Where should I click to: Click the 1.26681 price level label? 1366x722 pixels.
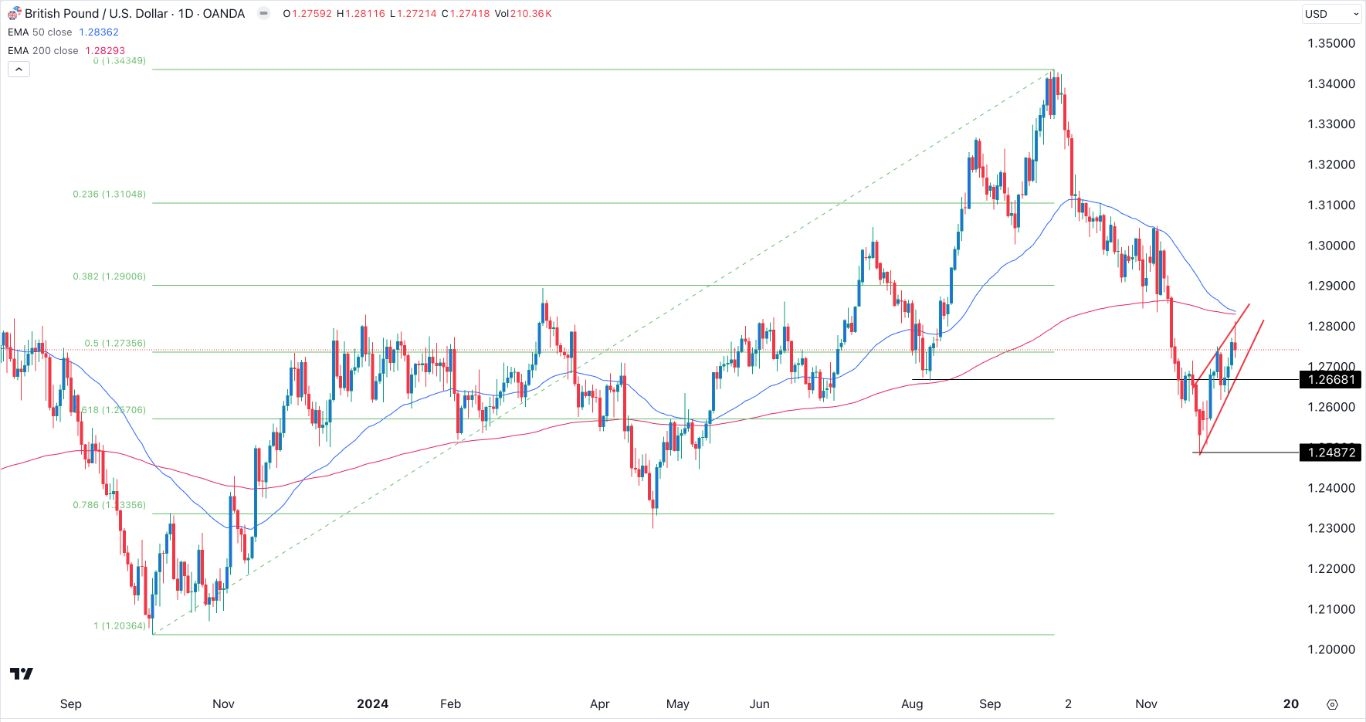click(1332, 380)
